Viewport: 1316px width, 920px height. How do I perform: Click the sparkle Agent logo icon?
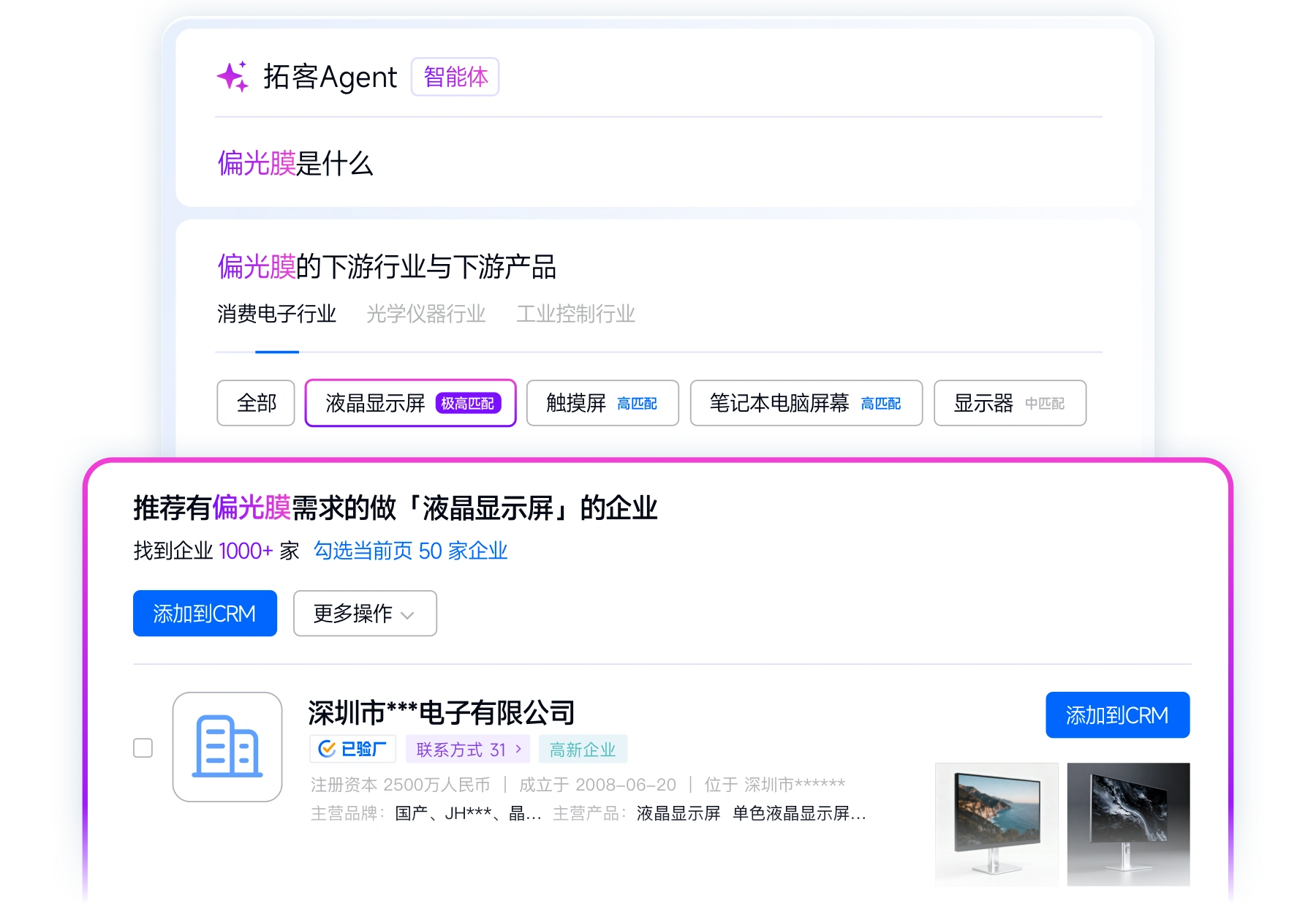point(233,77)
